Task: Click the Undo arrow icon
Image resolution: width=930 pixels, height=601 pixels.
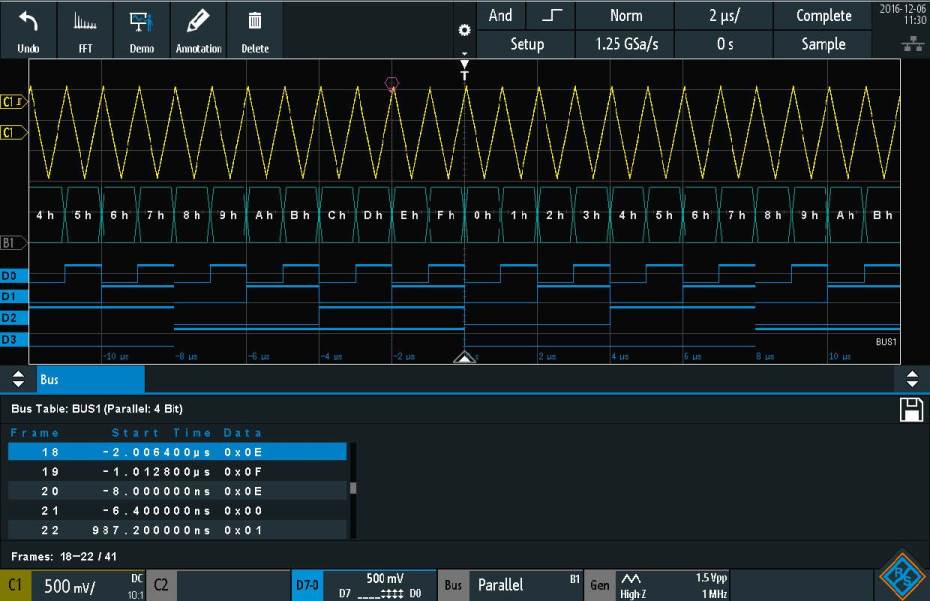Action: point(28,29)
